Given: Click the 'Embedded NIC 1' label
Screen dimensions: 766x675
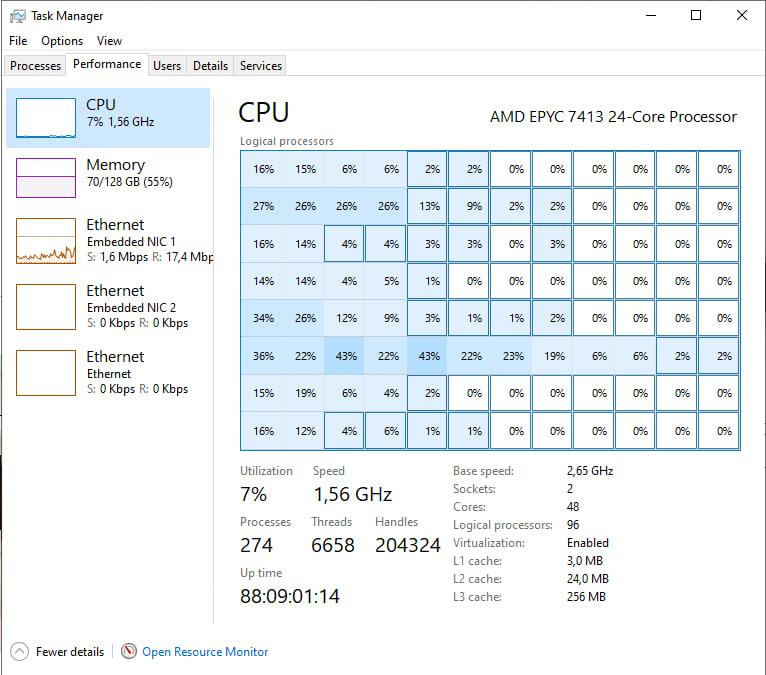Looking at the screenshot, I should pos(131,242).
